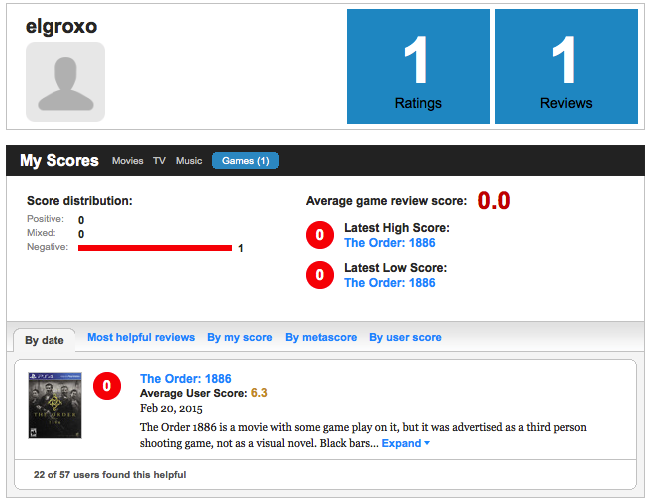Switch My Scores to the TV tab

(x=160, y=161)
